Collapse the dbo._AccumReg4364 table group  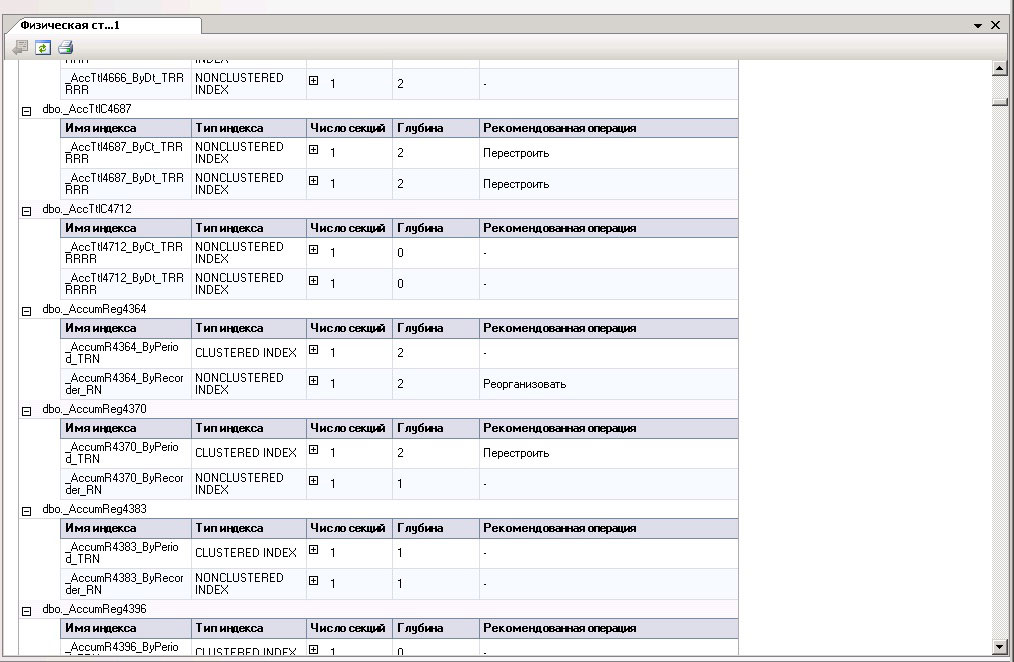27,311
